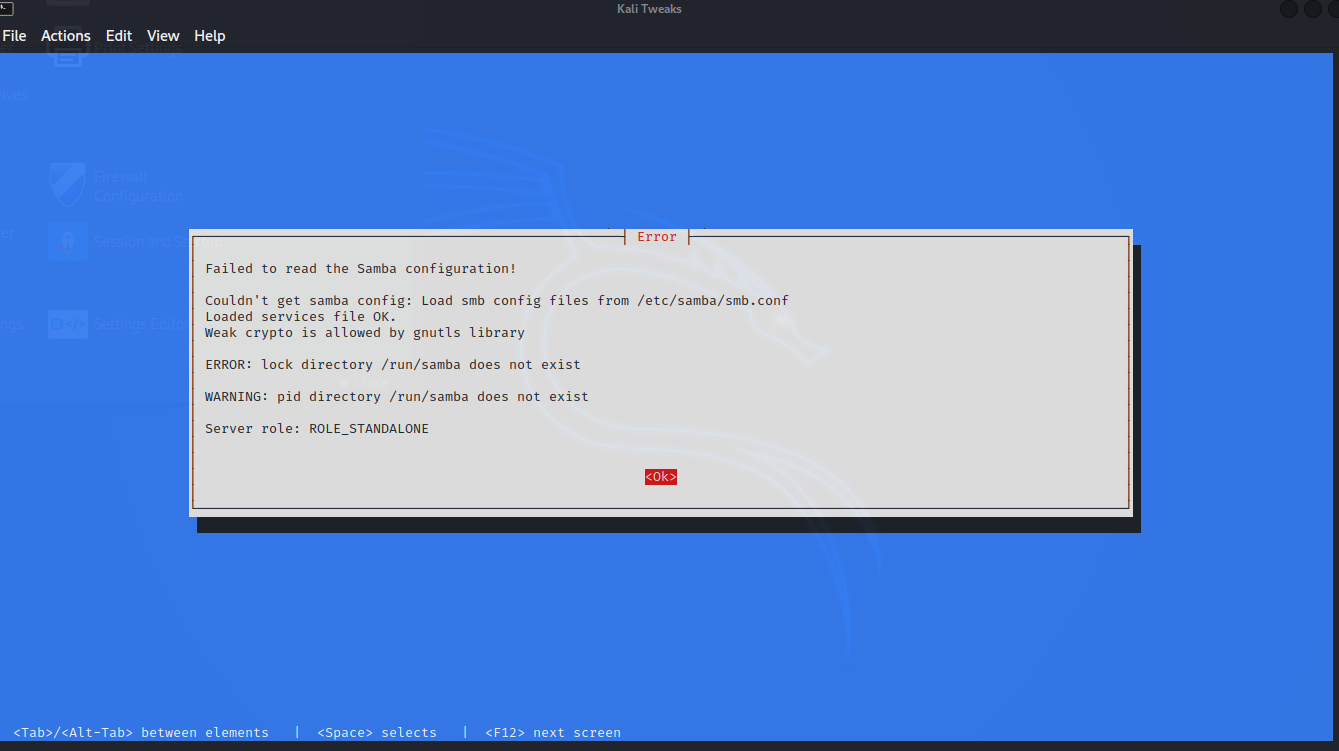Click the Kali Tweaks window title

[x=649, y=9]
